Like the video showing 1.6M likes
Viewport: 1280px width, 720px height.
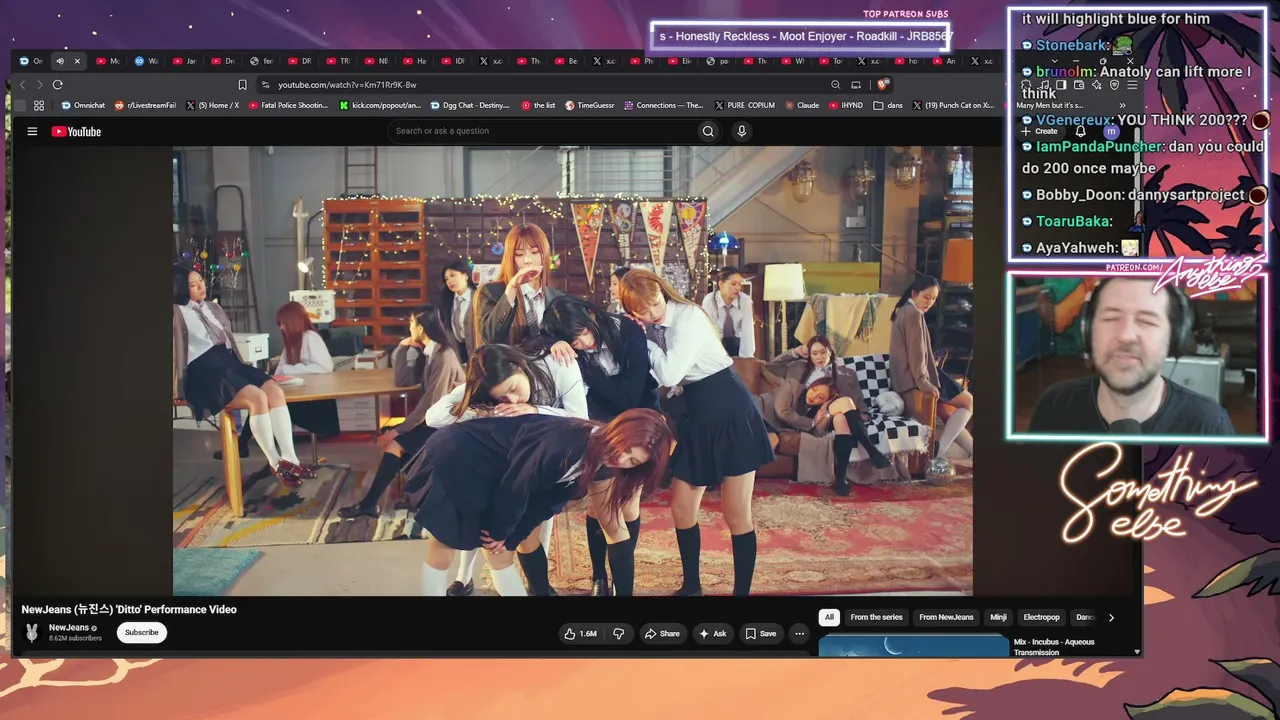click(x=581, y=633)
